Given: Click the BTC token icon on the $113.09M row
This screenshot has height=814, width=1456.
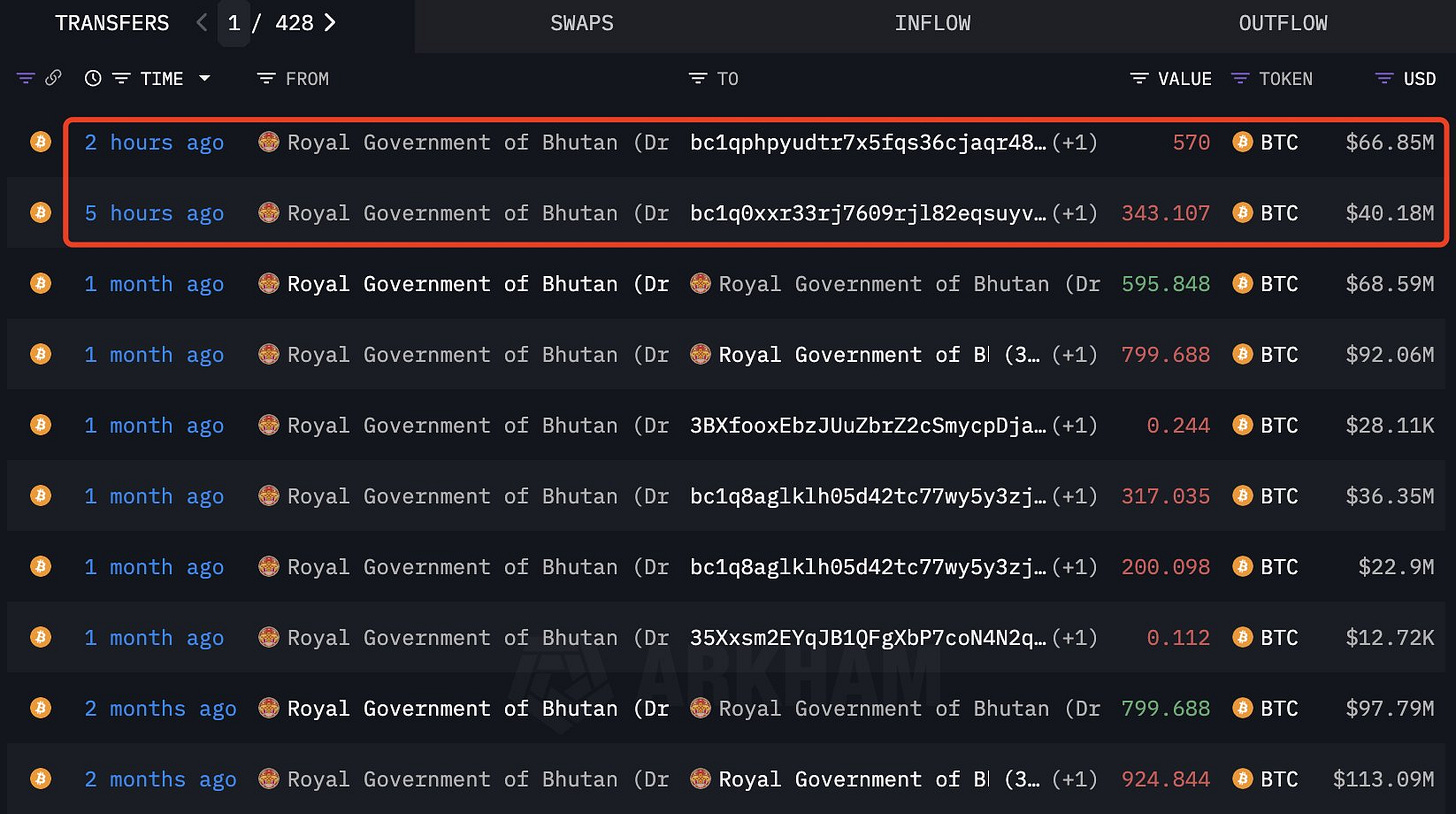Looking at the screenshot, I should point(1242,778).
